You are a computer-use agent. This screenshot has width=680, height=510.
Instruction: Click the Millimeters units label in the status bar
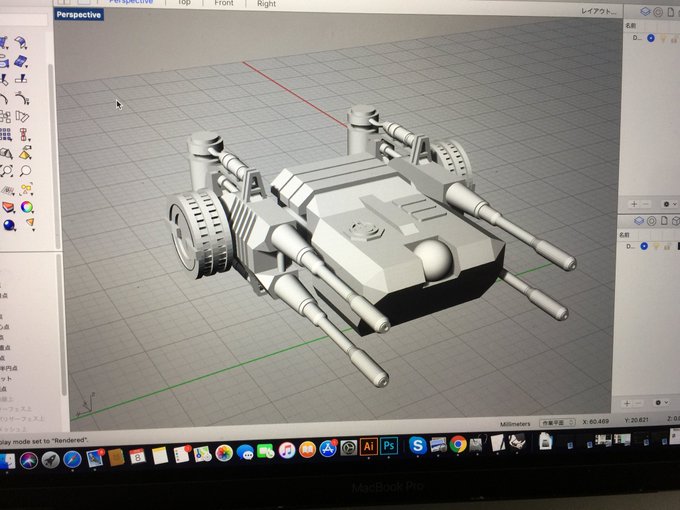[x=515, y=424]
